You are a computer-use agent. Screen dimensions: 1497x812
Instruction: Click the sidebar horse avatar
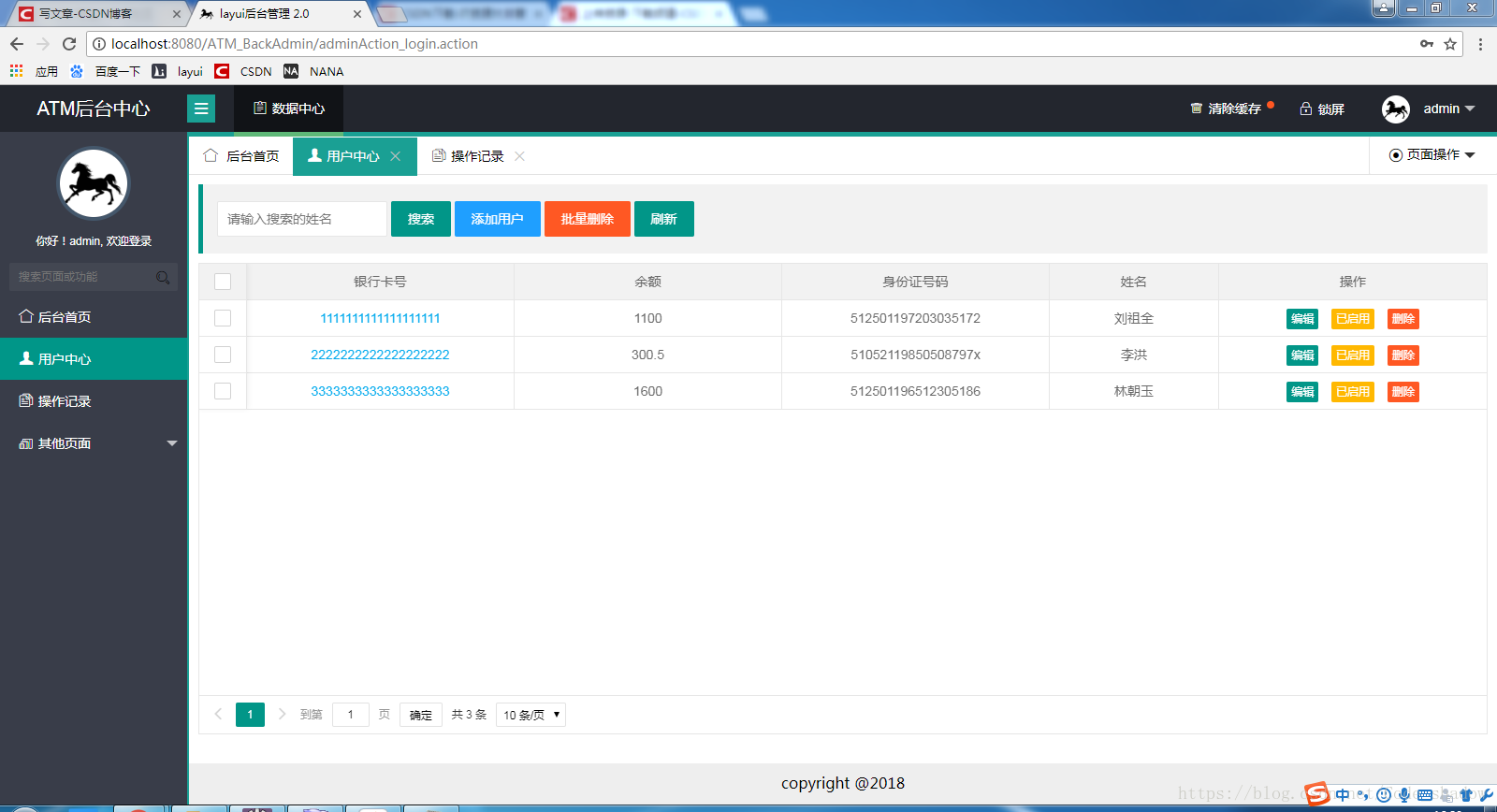(93, 183)
